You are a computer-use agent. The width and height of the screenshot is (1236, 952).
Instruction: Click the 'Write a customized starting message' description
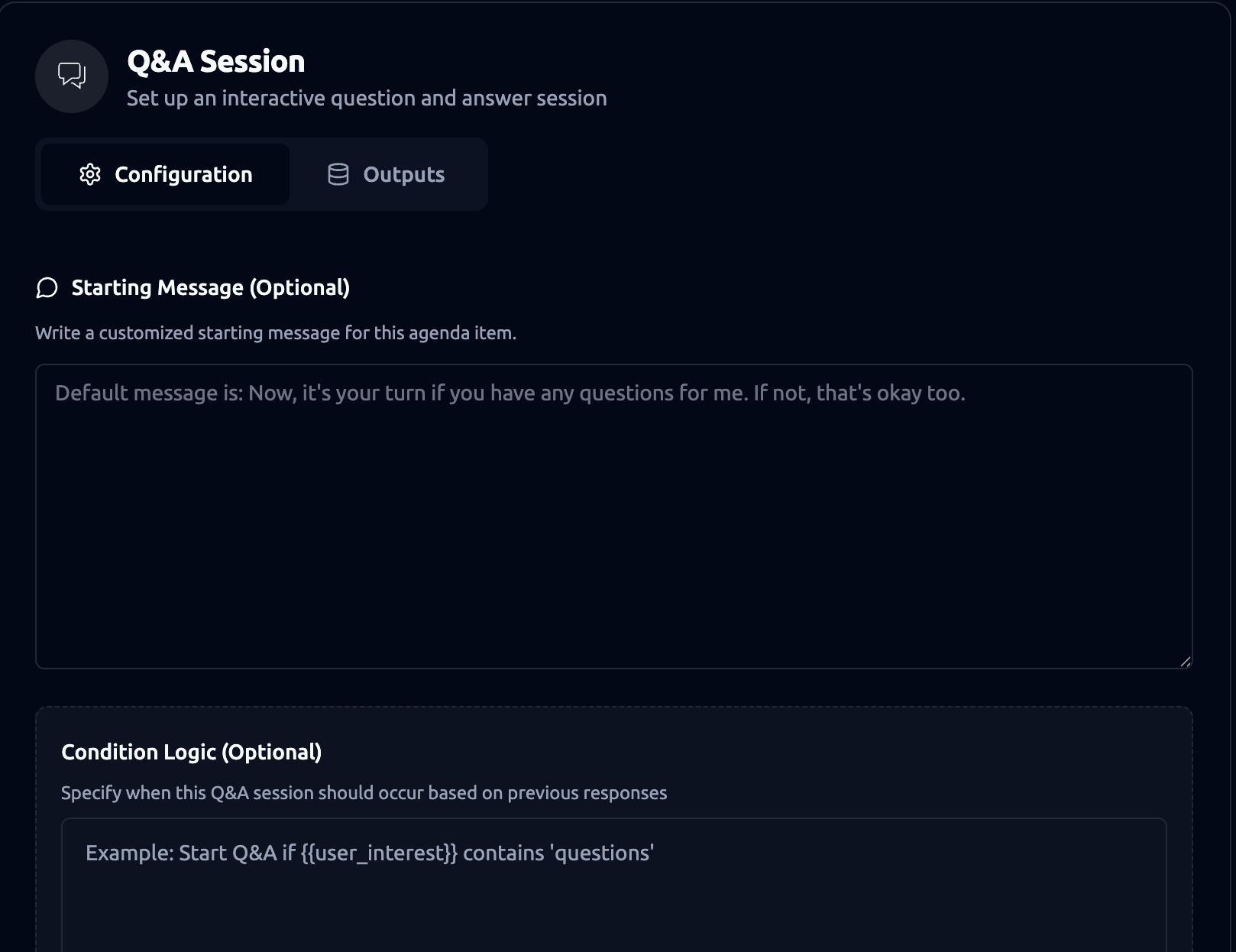[276, 333]
